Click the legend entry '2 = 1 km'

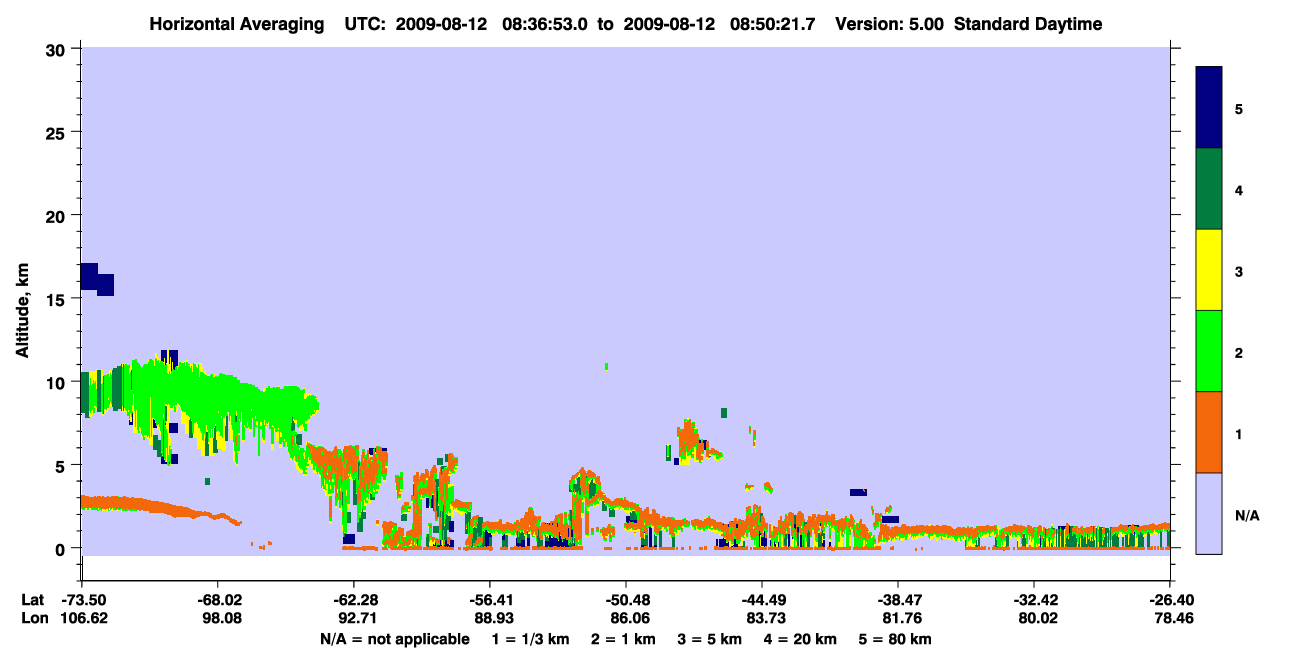click(x=623, y=639)
